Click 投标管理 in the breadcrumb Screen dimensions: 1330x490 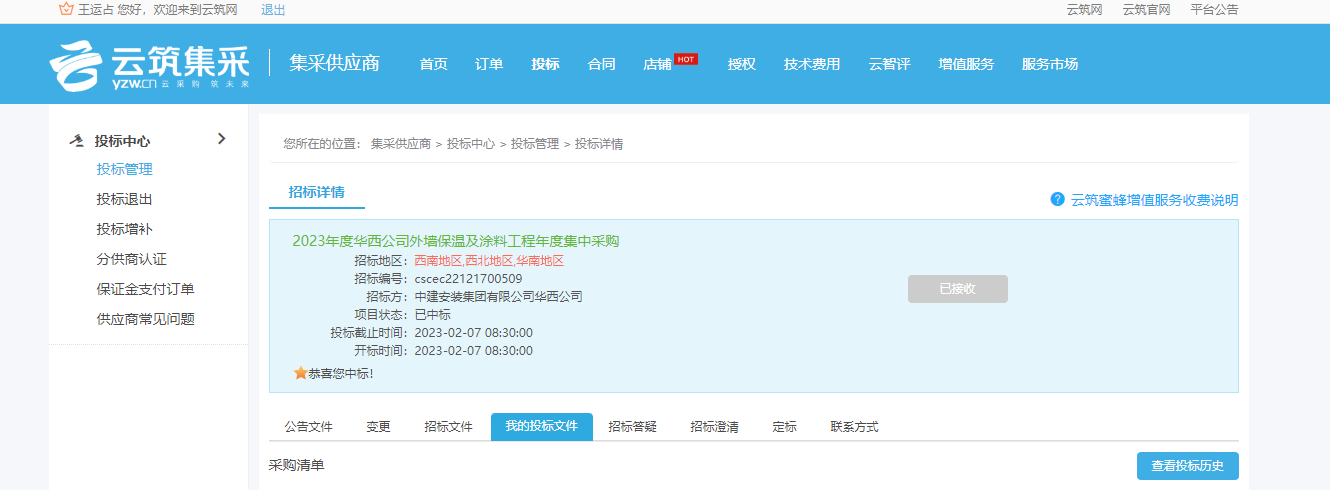[534, 144]
